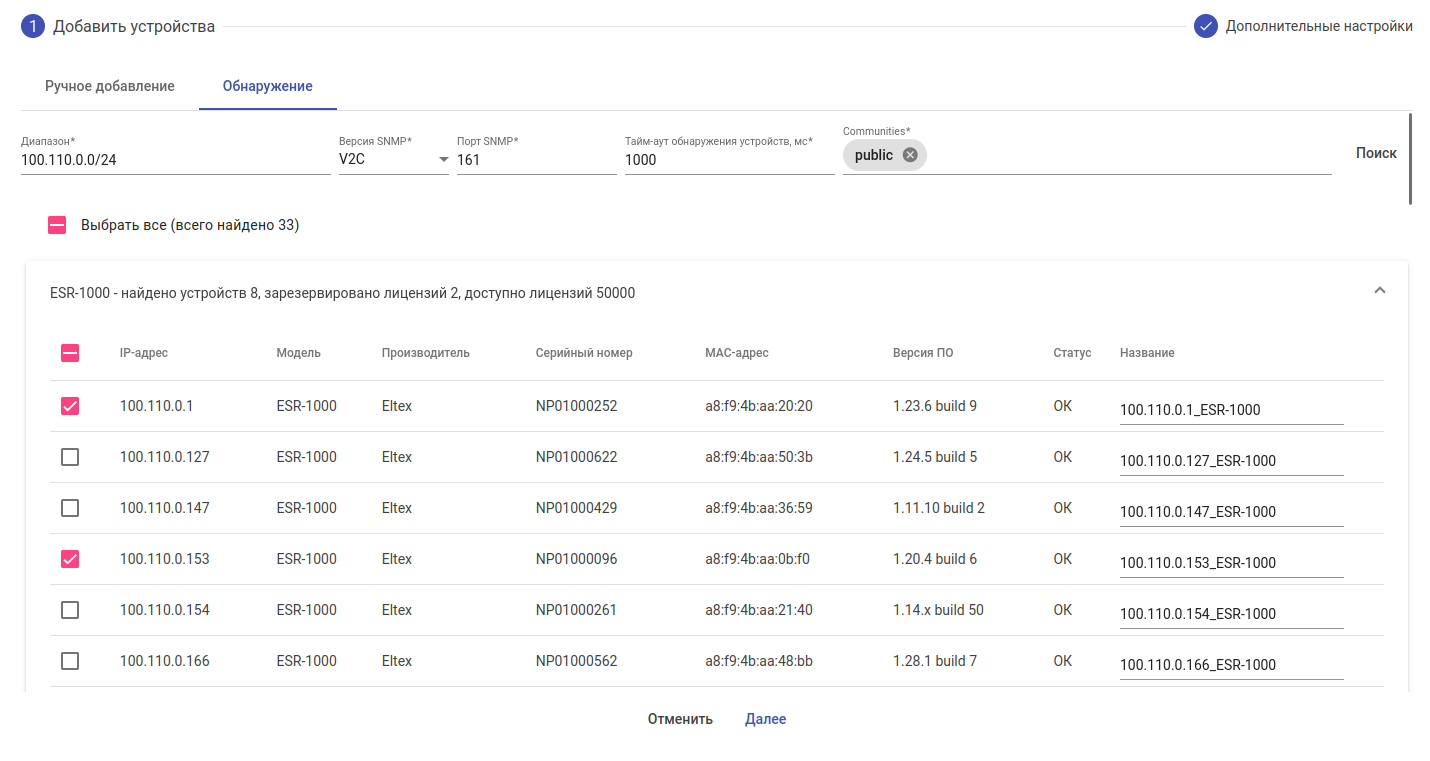The image size is (1430, 761).
Task: Cancel adding devices
Action: (680, 719)
